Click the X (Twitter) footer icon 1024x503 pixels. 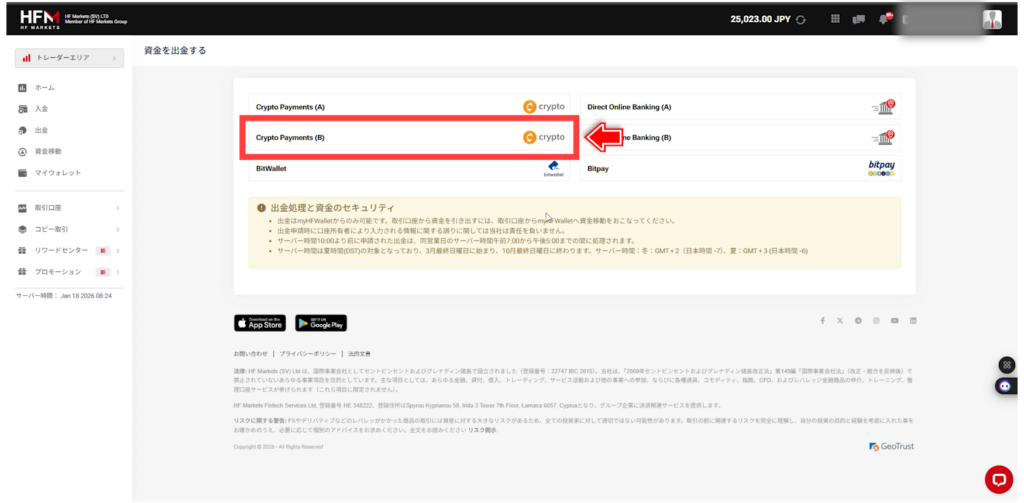coord(840,321)
